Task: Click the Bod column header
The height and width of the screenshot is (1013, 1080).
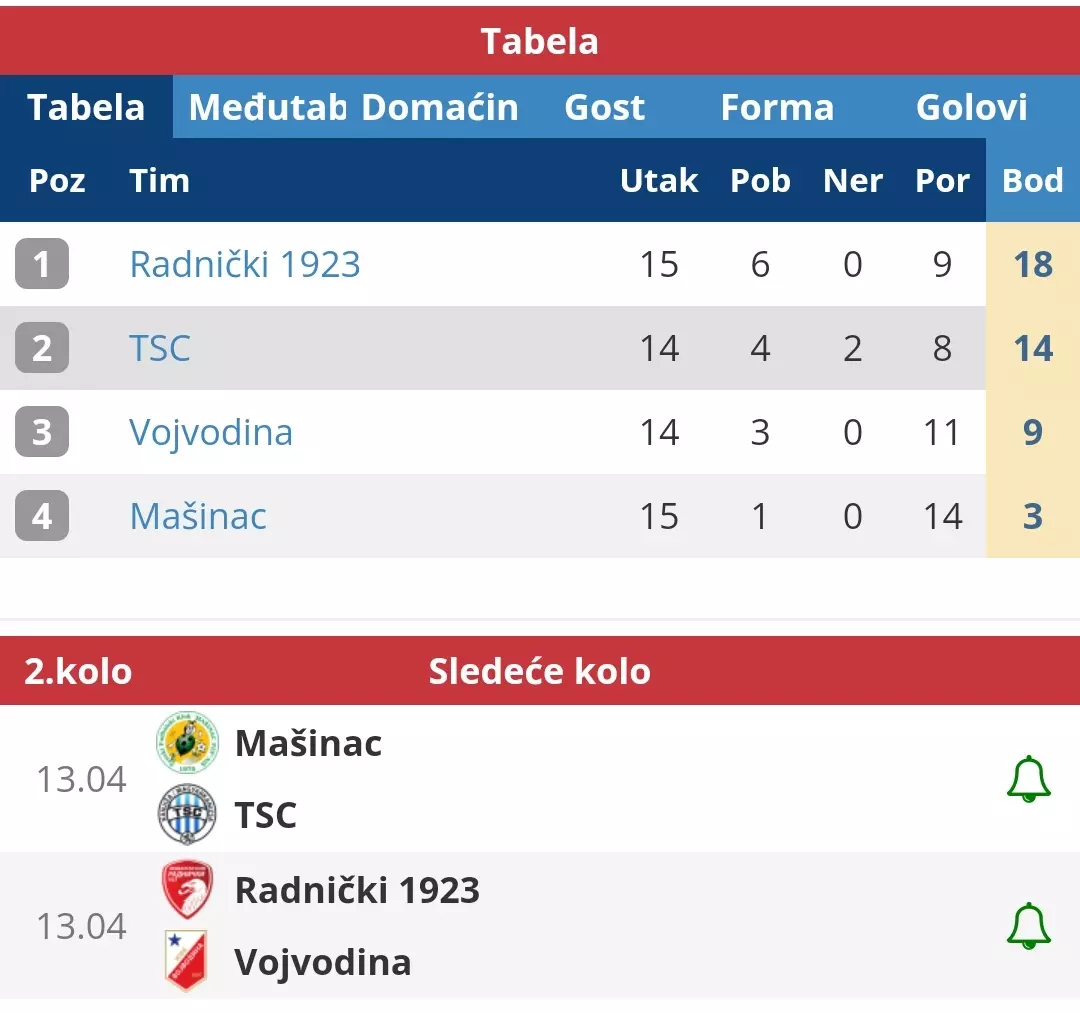Action: [x=1032, y=181]
